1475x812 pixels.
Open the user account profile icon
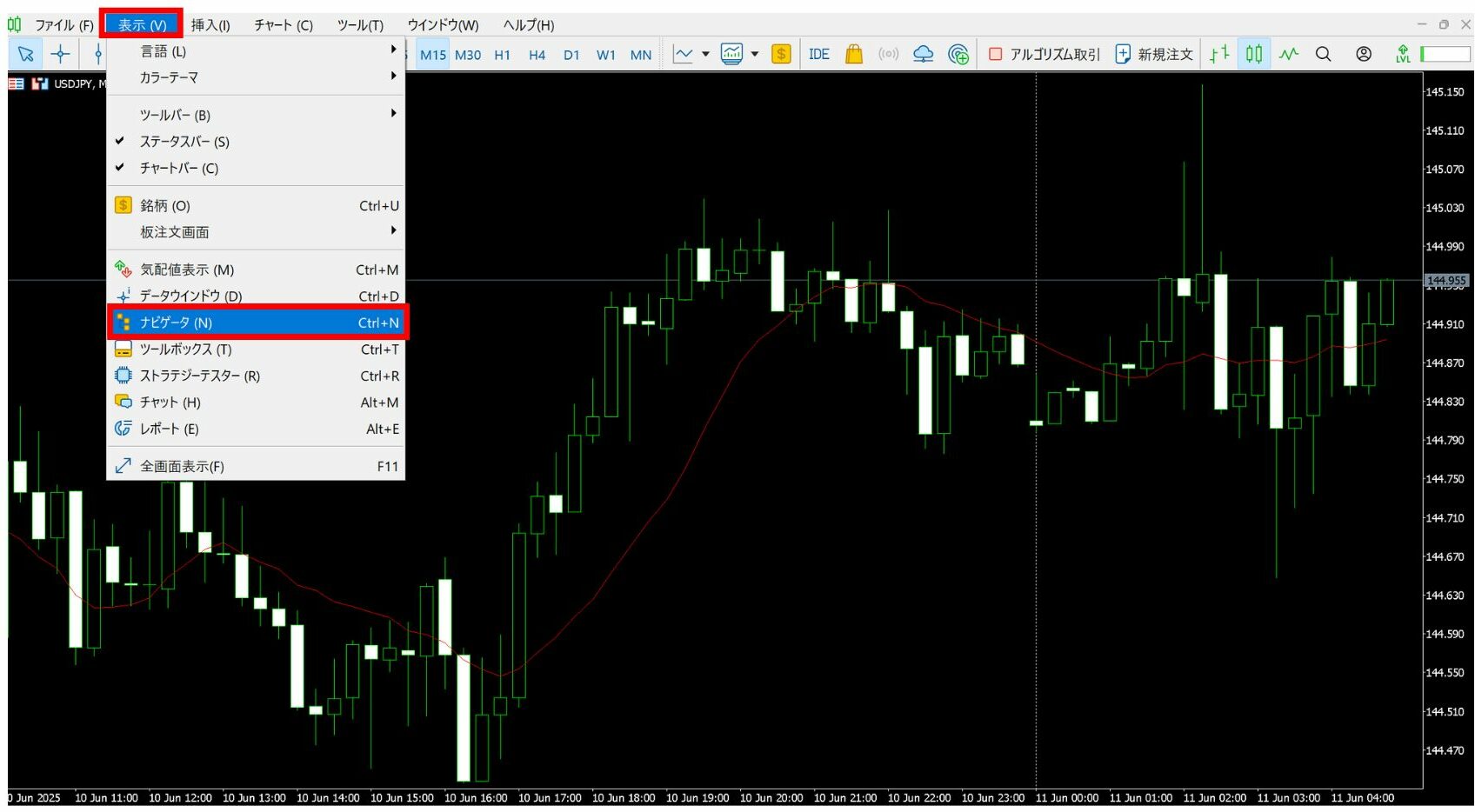click(x=1364, y=54)
